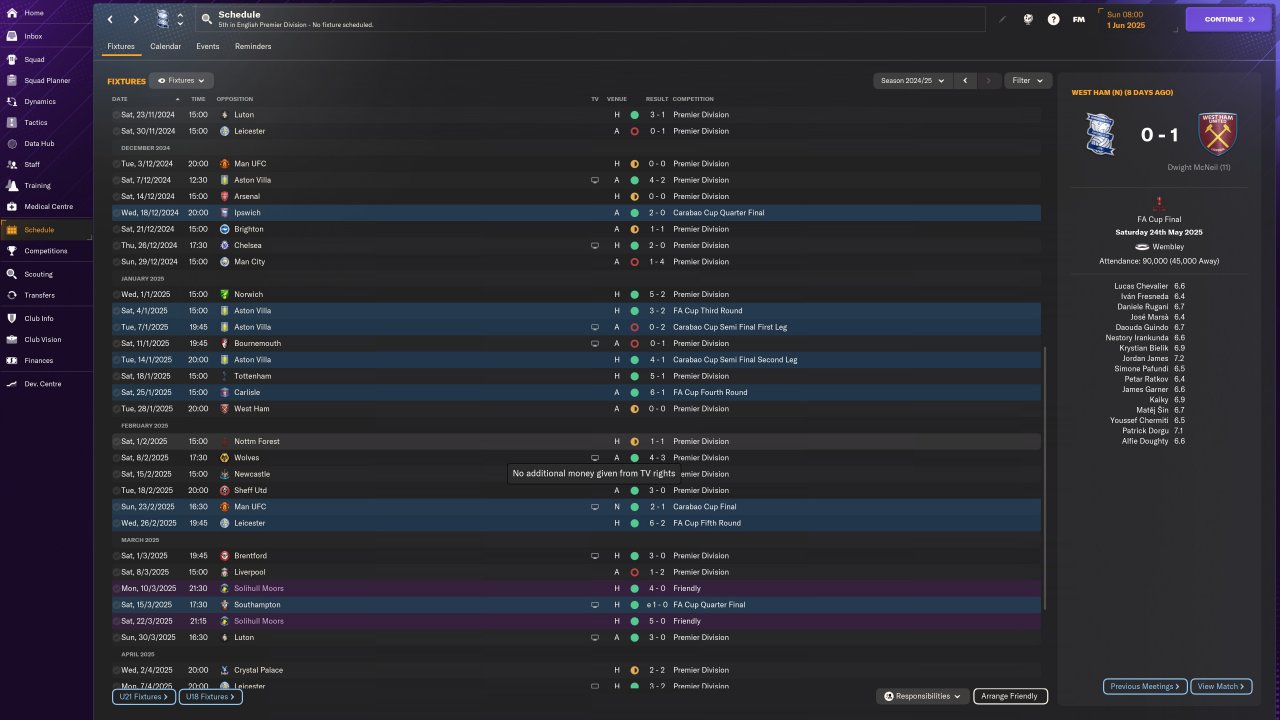This screenshot has height=720, width=1280.
Task: Sort fixtures by the Date column header
Action: [120, 99]
